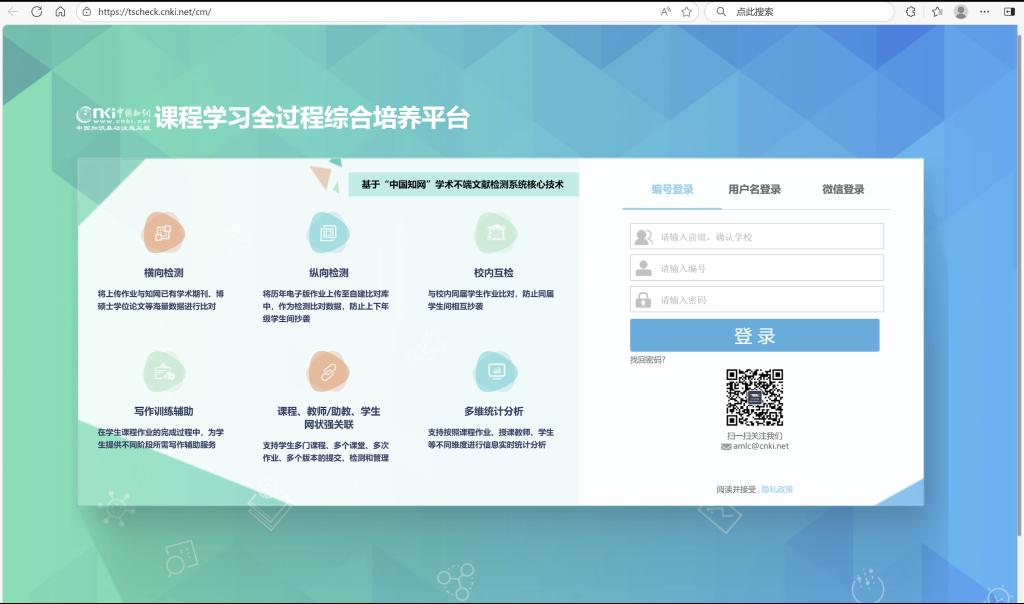The width and height of the screenshot is (1024, 604).
Task: Open the browser profile avatar
Action: tap(961, 12)
